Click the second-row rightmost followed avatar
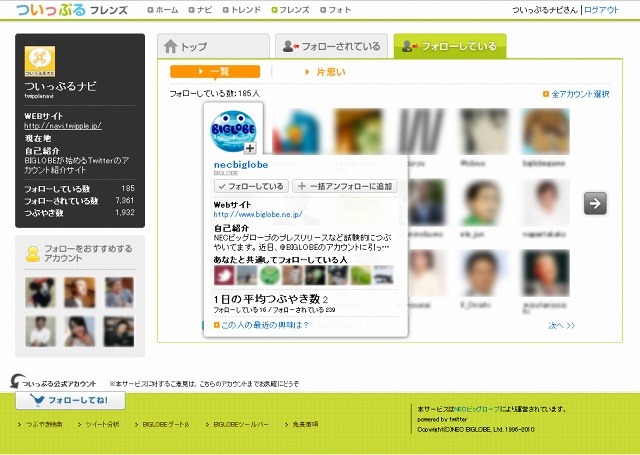The image size is (640, 455). point(546,202)
